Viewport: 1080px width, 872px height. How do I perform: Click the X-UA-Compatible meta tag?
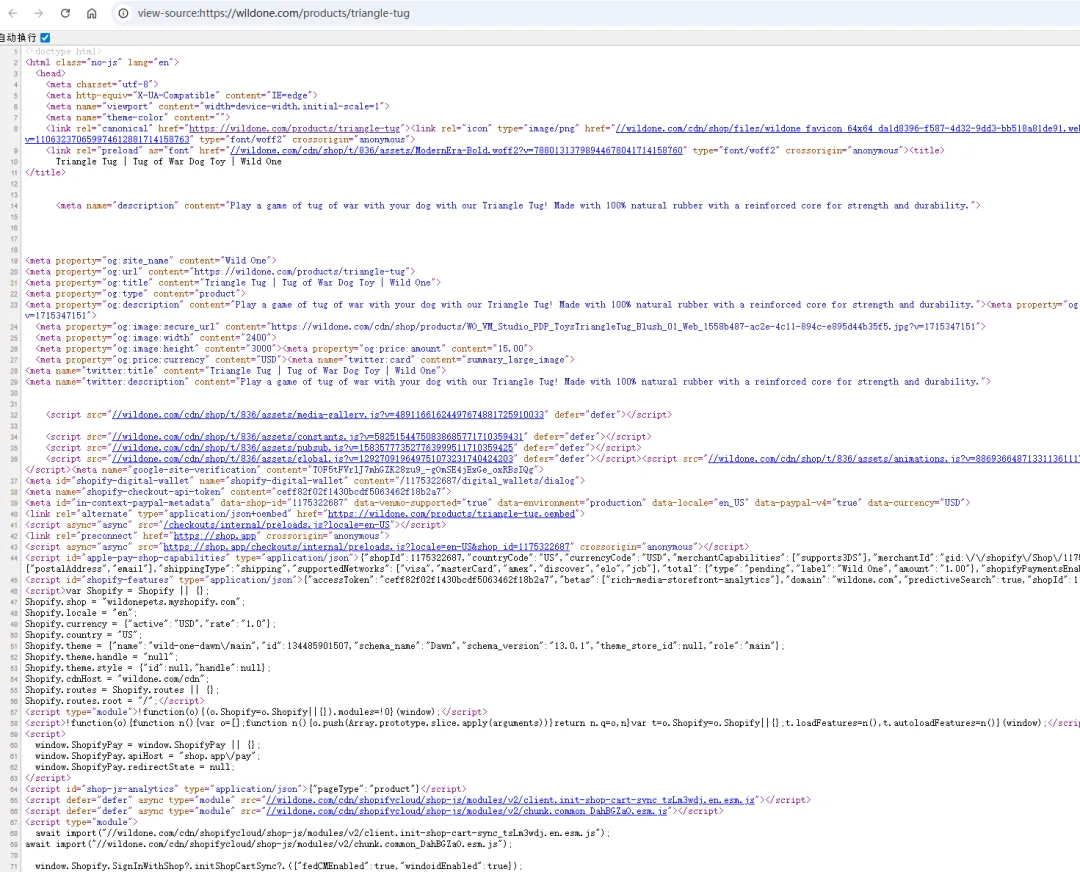[182, 95]
